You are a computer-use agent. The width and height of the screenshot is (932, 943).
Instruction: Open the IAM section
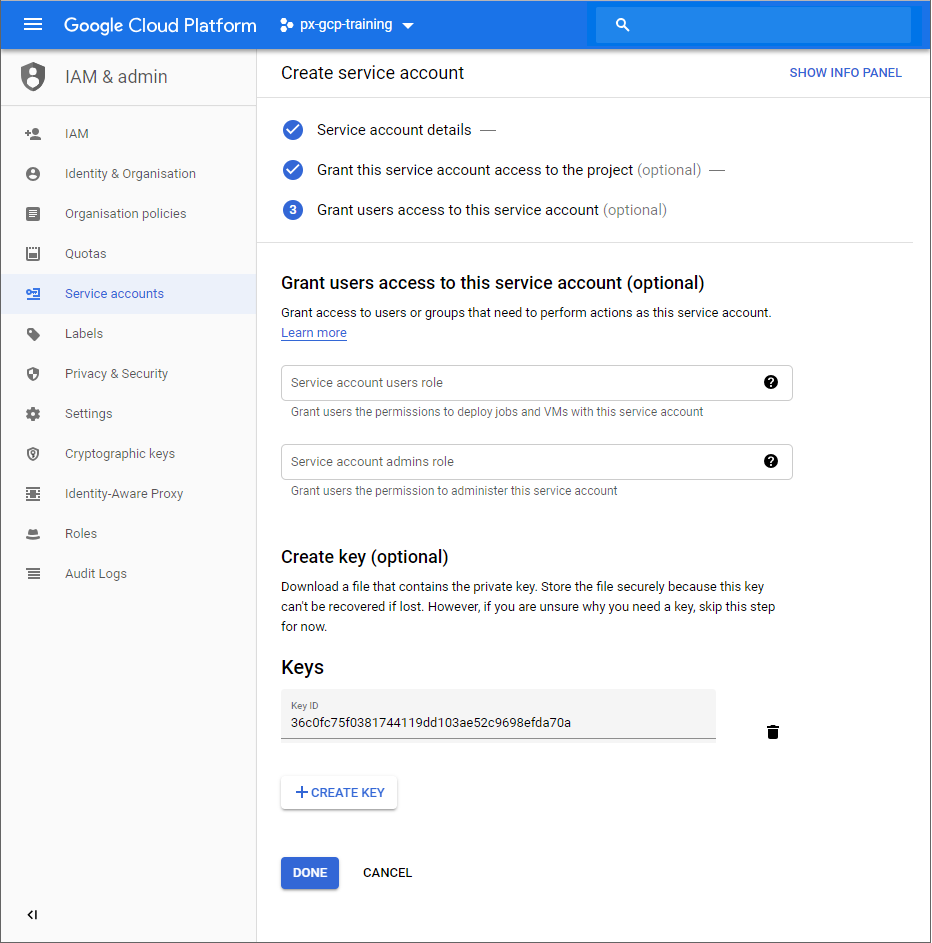coord(77,134)
